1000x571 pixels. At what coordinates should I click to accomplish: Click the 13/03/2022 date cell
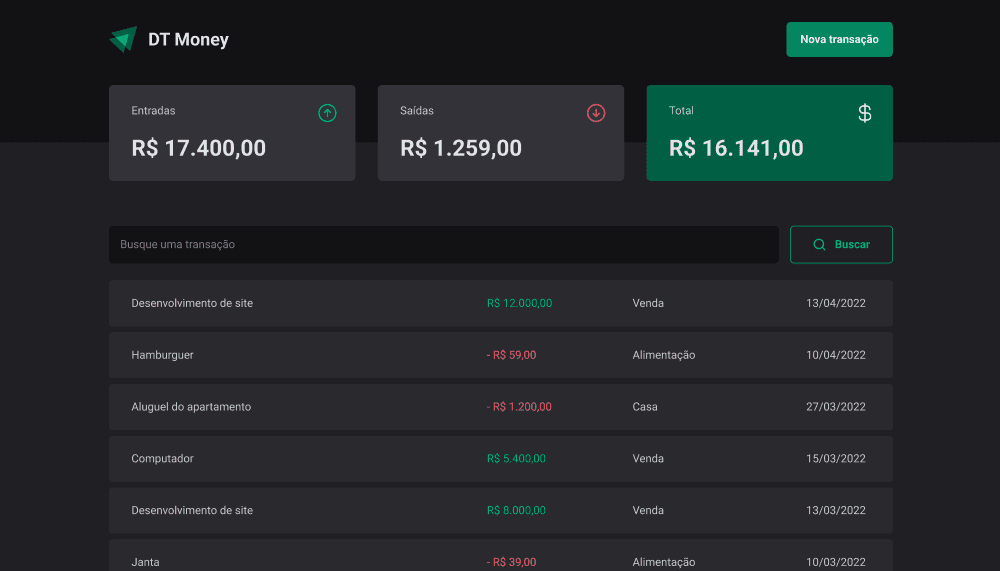click(x=835, y=510)
